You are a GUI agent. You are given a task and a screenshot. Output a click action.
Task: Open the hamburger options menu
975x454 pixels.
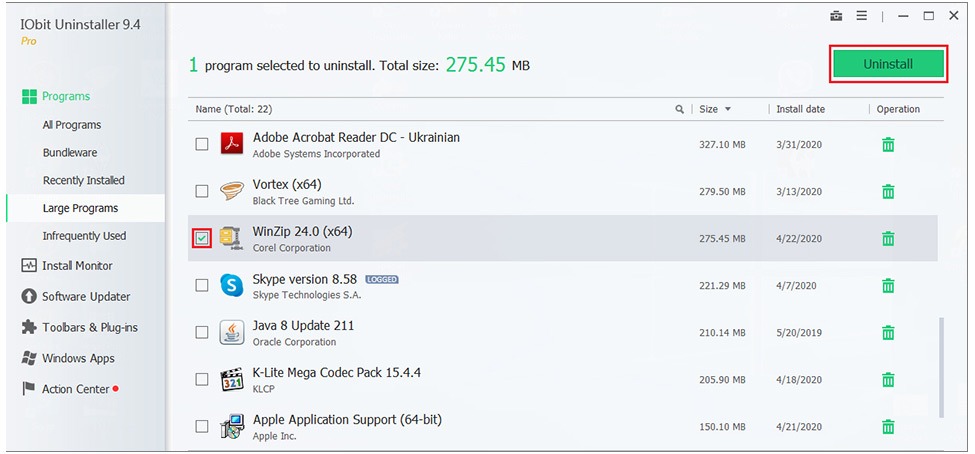pos(861,16)
